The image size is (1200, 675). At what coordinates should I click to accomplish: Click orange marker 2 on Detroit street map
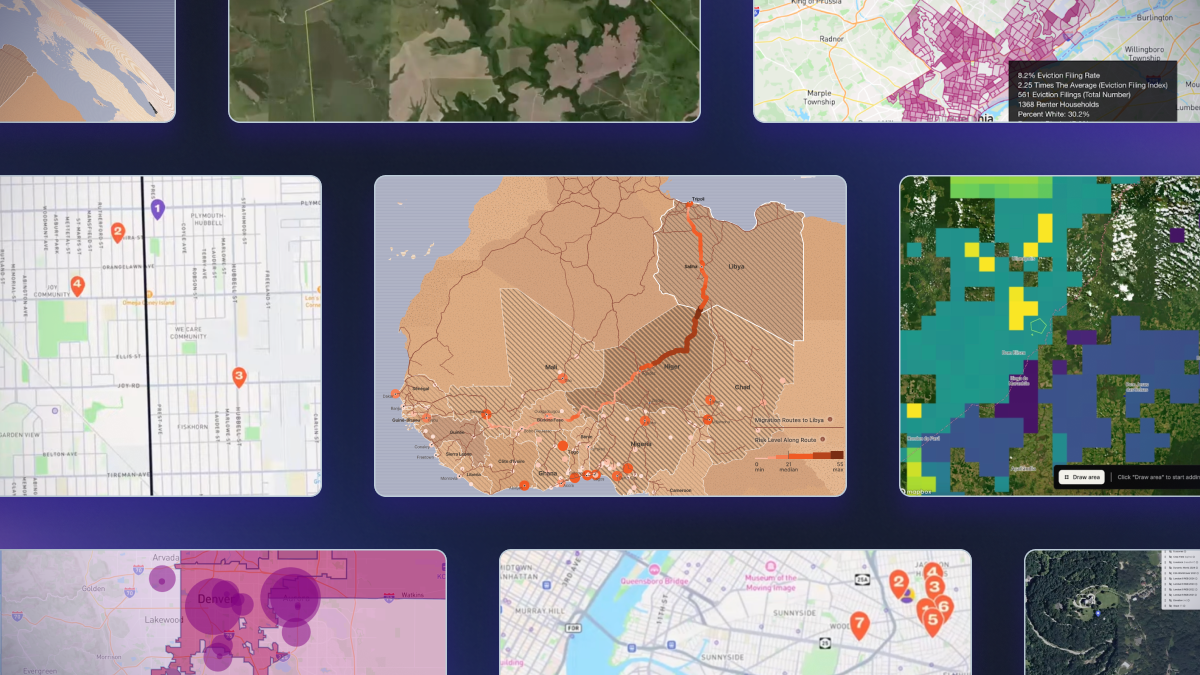[x=117, y=232]
